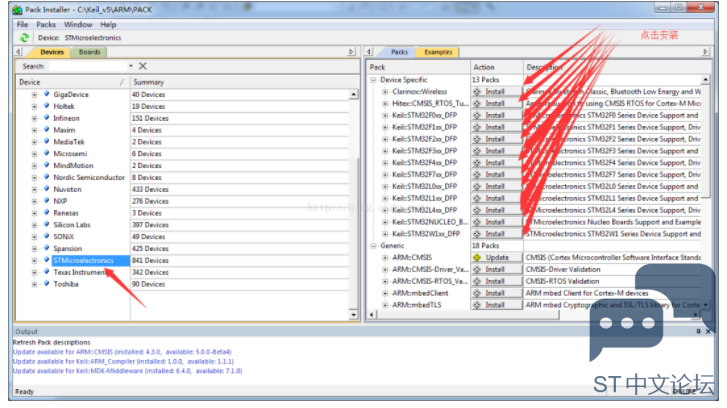The width and height of the screenshot is (727, 408).
Task: Select the MediaTek device row
Action: (182, 142)
